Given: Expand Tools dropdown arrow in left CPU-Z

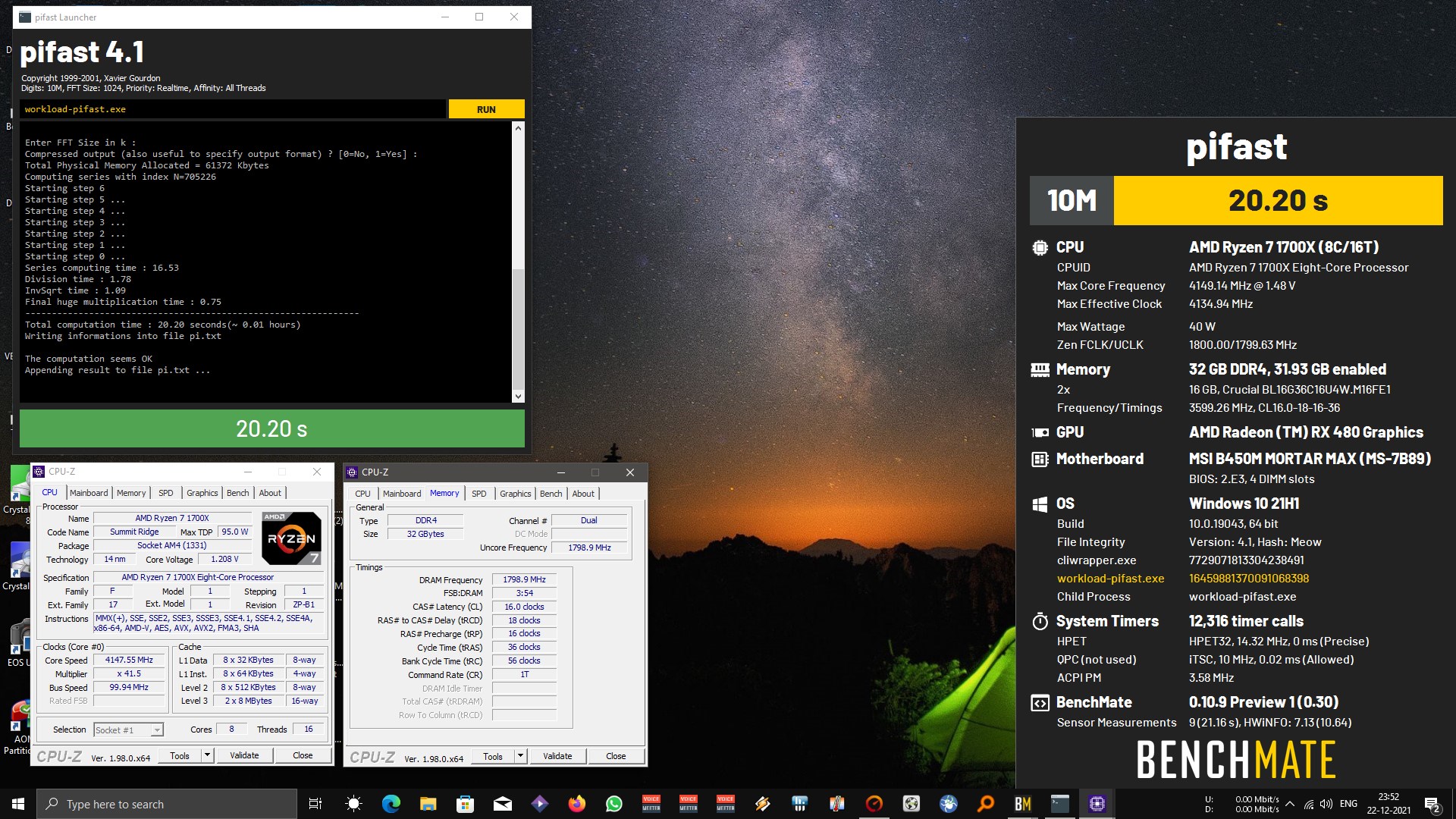Looking at the screenshot, I should (207, 755).
